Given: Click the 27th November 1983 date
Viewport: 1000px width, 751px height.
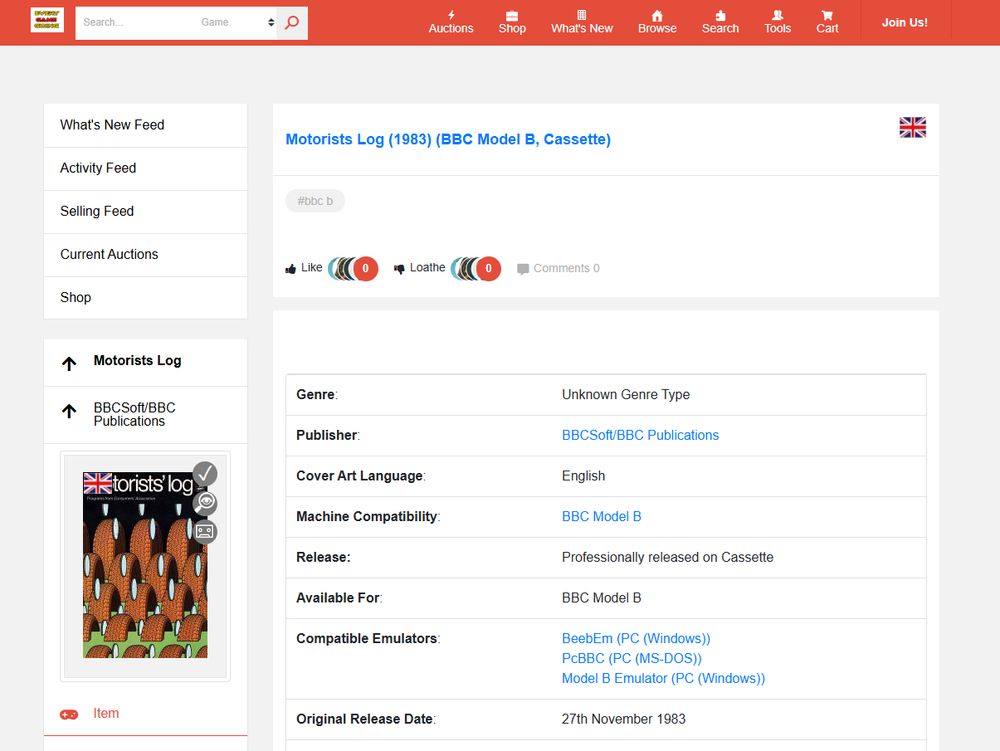Looking at the screenshot, I should 624,720.
